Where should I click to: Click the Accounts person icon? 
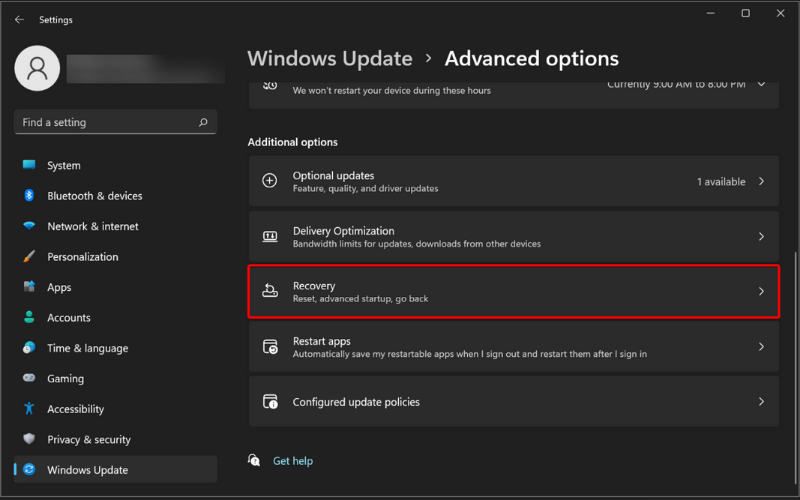(29, 317)
